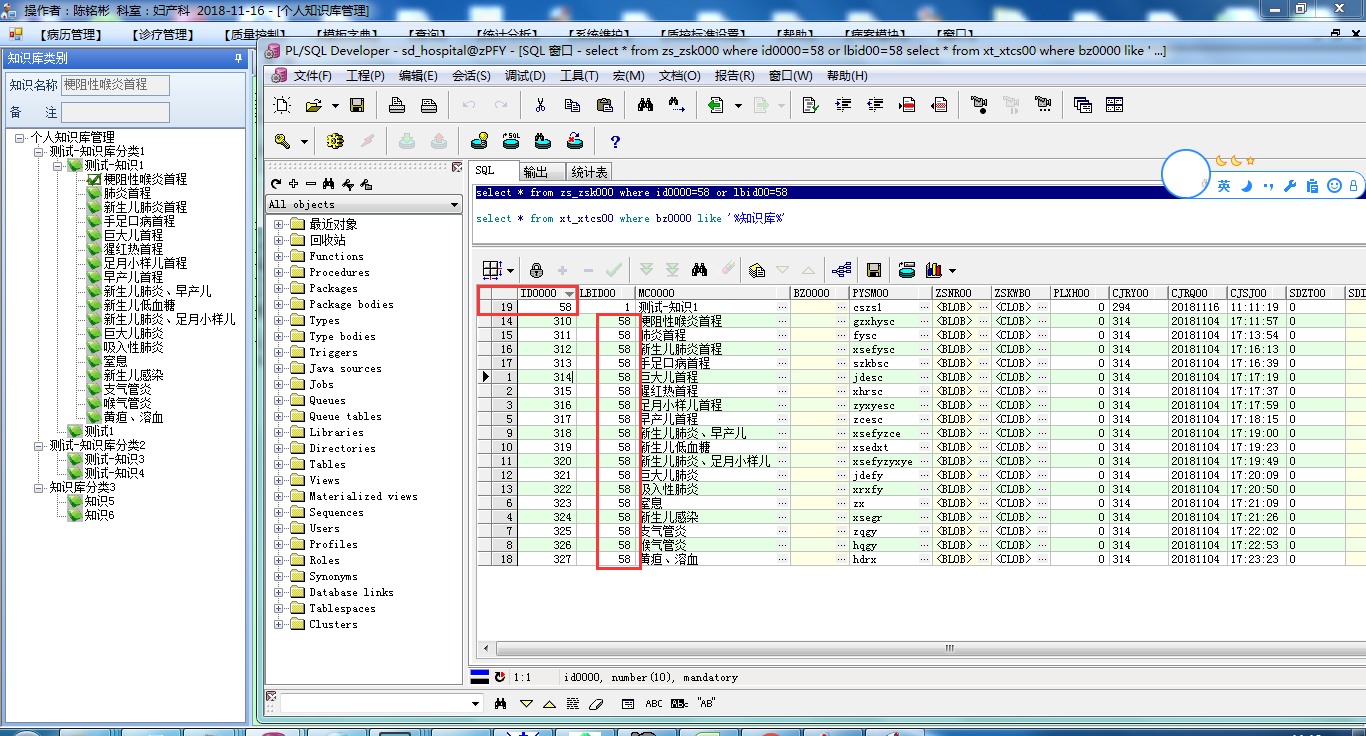The width and height of the screenshot is (1366, 736).
Task: Click the 备注 input field
Action: [115, 113]
